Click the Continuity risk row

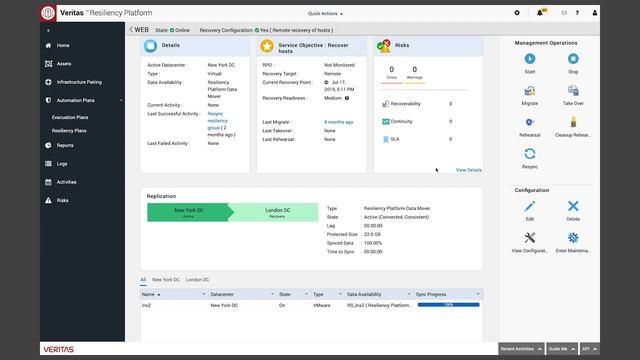coord(417,122)
